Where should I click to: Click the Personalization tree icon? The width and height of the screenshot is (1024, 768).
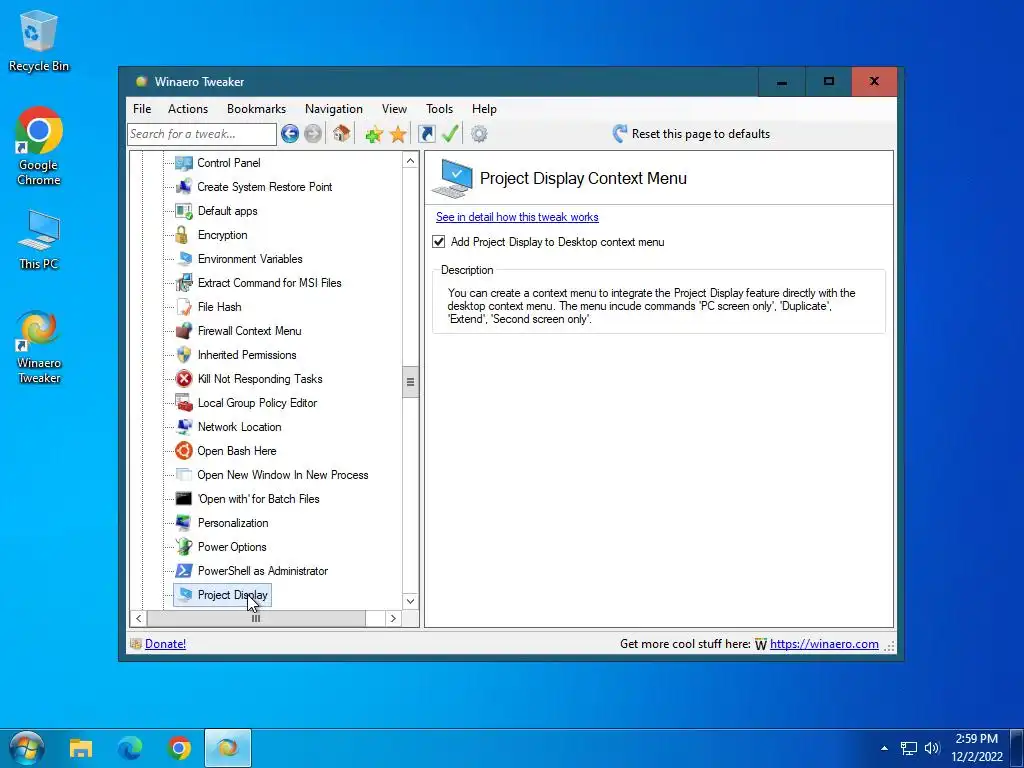(184, 523)
